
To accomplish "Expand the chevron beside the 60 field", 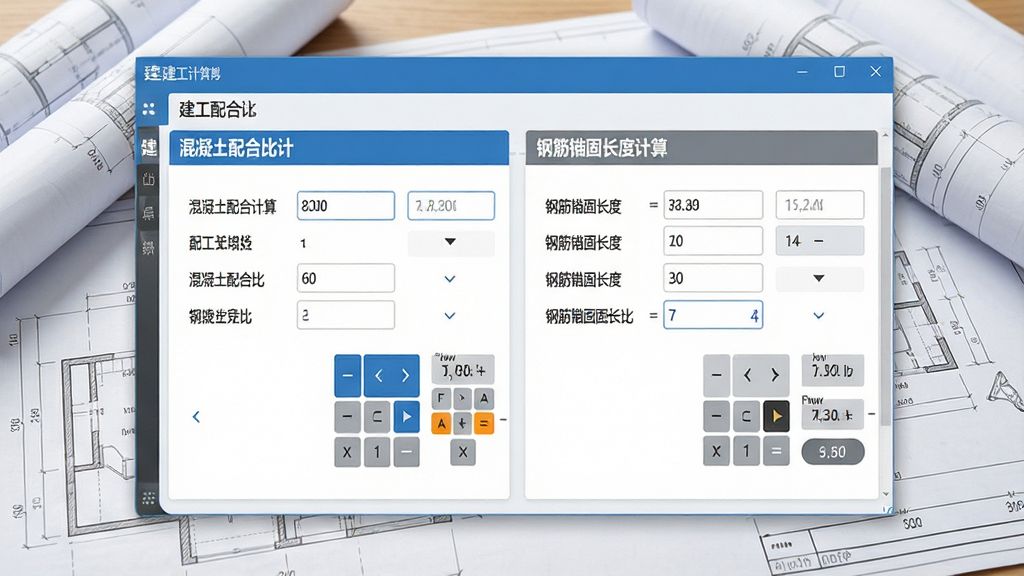I will click(450, 279).
